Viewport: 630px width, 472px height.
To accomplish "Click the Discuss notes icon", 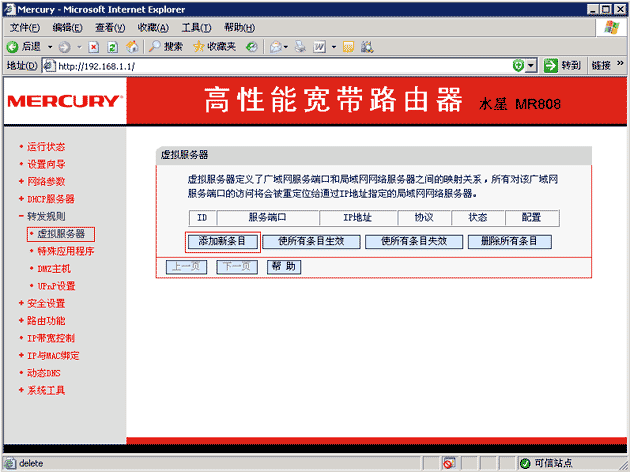I will coord(348,47).
